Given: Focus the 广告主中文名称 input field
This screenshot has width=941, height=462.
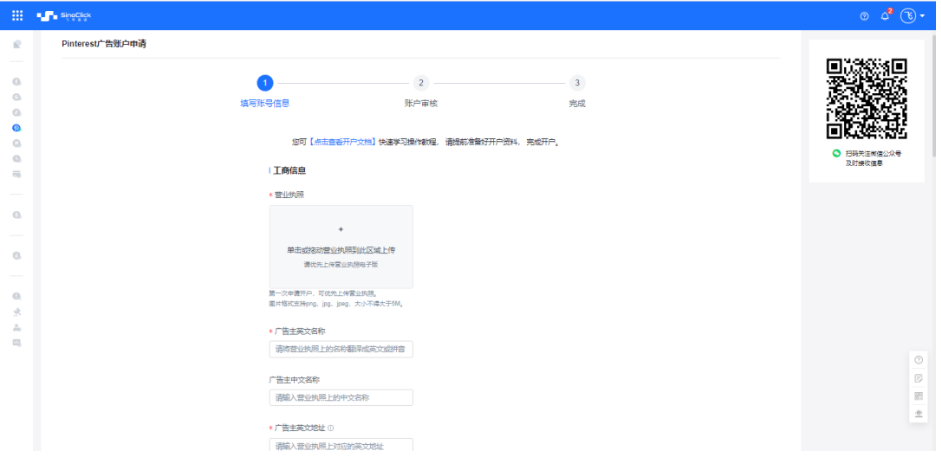Looking at the screenshot, I should point(341,397).
